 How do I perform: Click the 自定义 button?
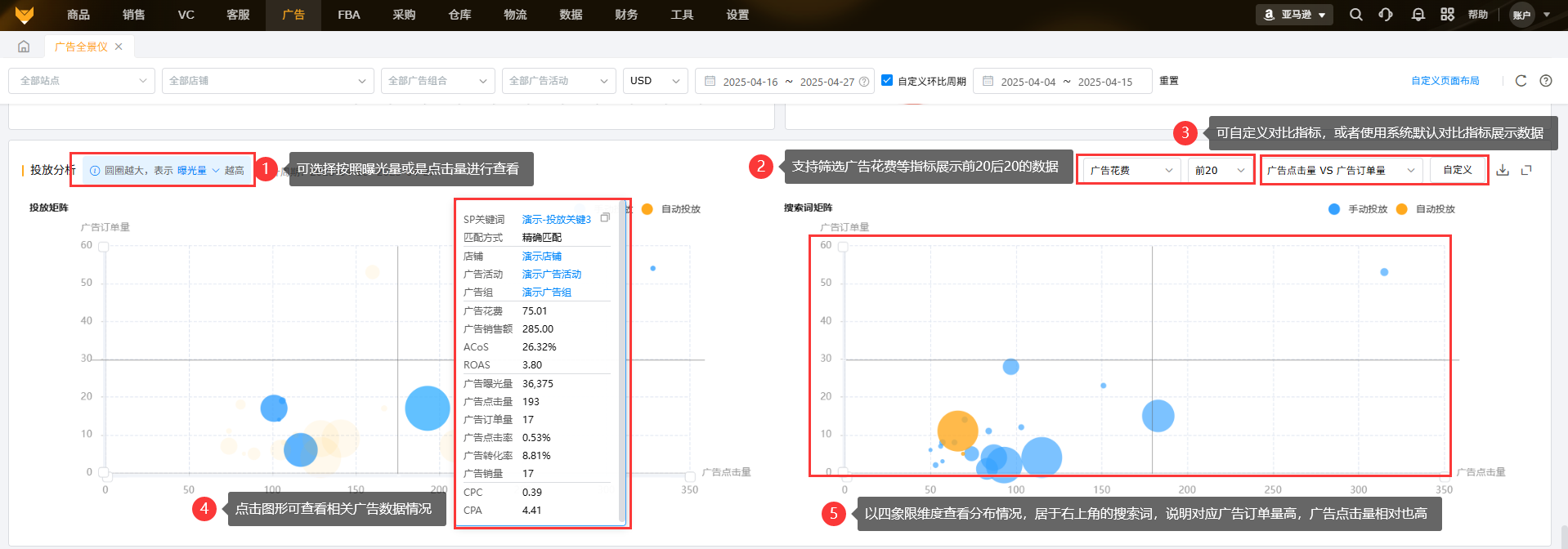coord(1458,170)
